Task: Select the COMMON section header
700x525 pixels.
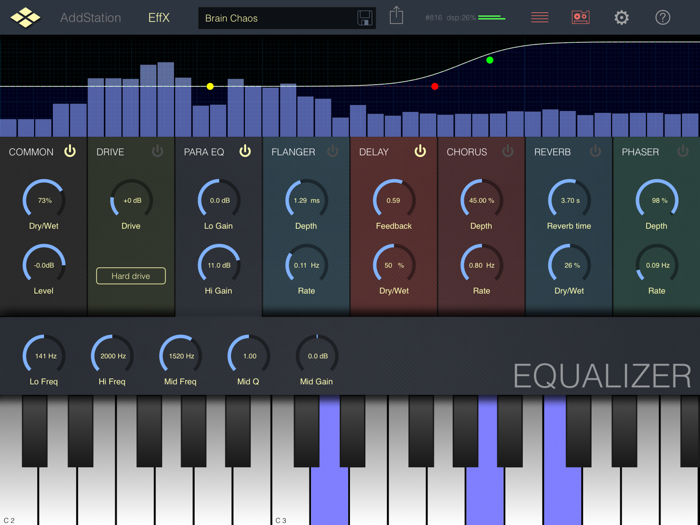Action: [x=31, y=152]
